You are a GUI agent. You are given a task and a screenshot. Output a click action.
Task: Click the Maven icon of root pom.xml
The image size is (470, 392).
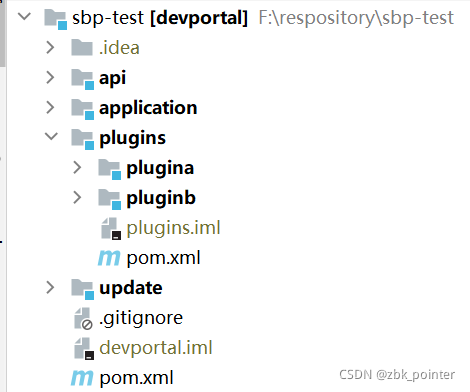pyautogui.click(x=82, y=378)
